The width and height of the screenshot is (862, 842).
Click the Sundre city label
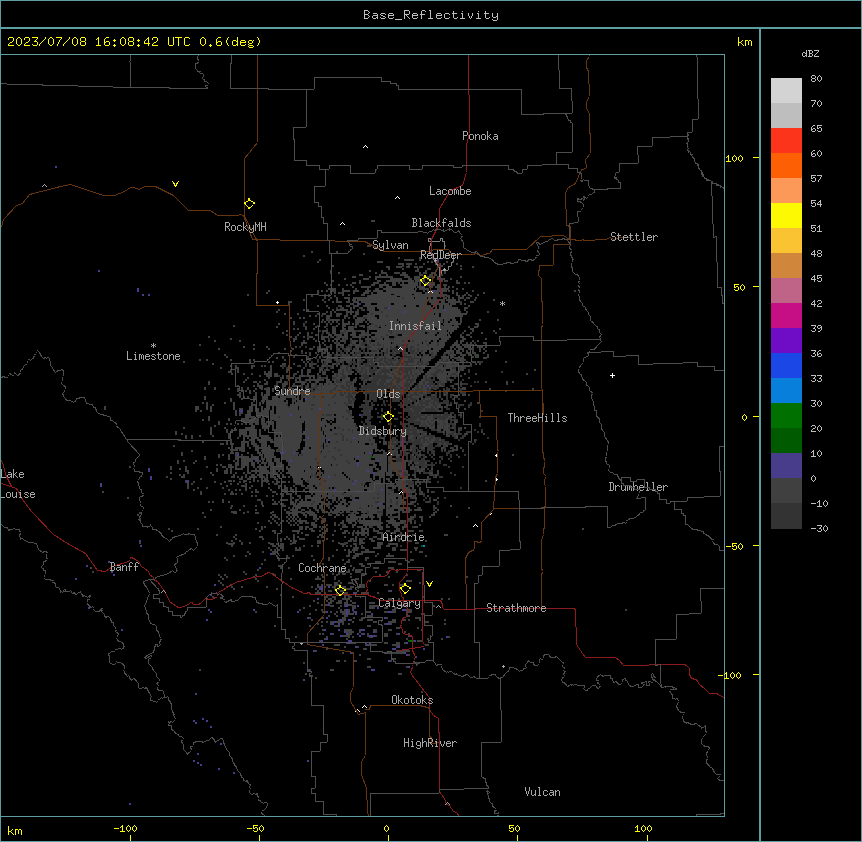click(x=292, y=391)
